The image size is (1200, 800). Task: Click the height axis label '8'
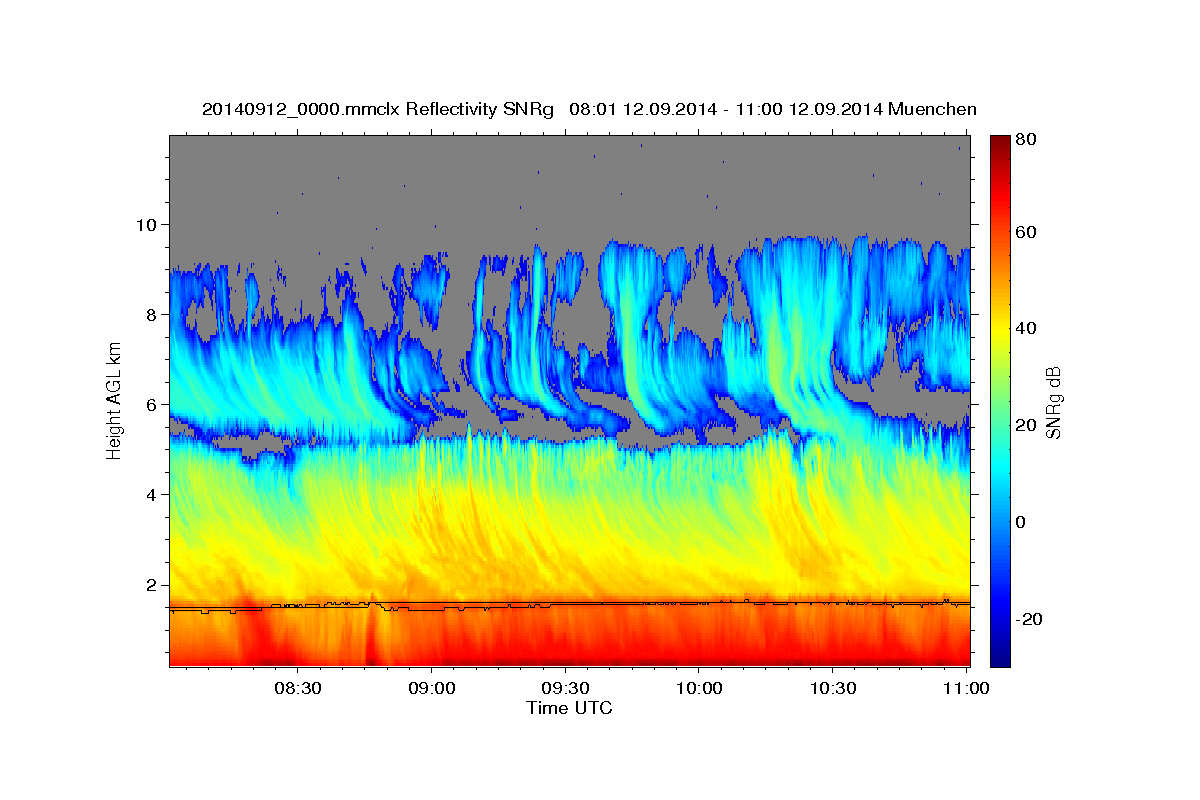154,314
